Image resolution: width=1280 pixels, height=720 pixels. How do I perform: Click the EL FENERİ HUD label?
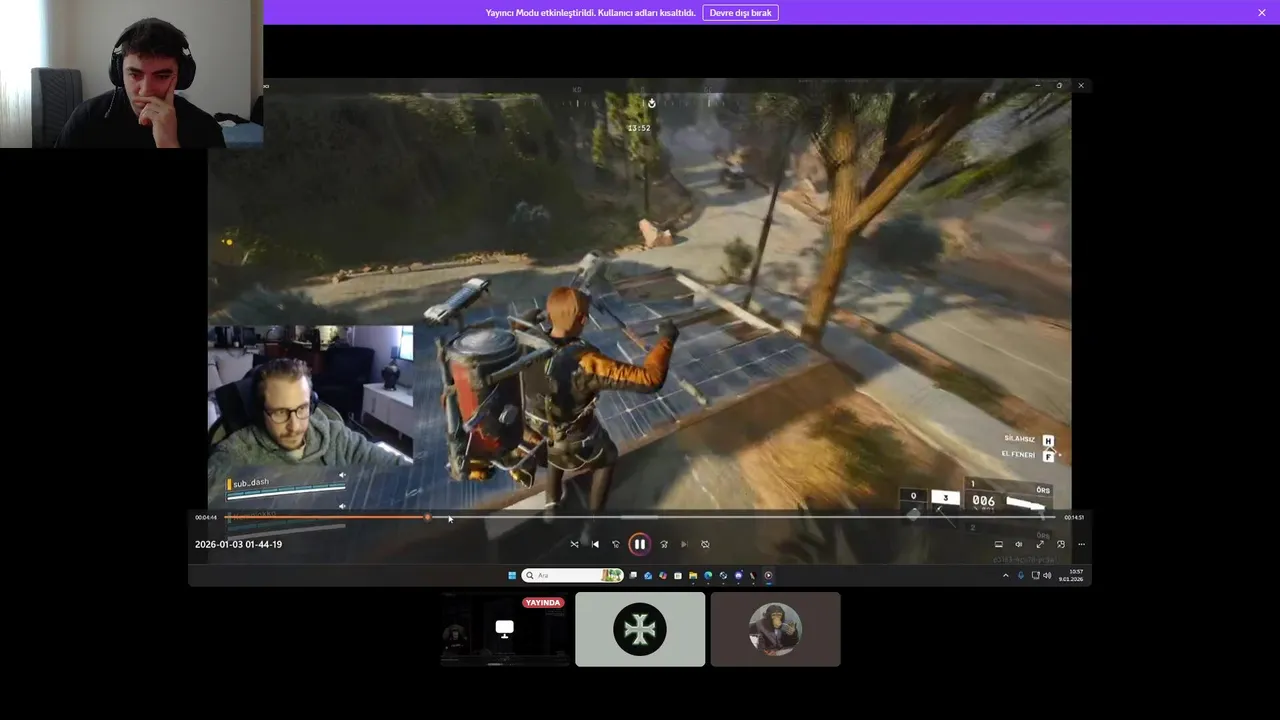[1018, 454]
